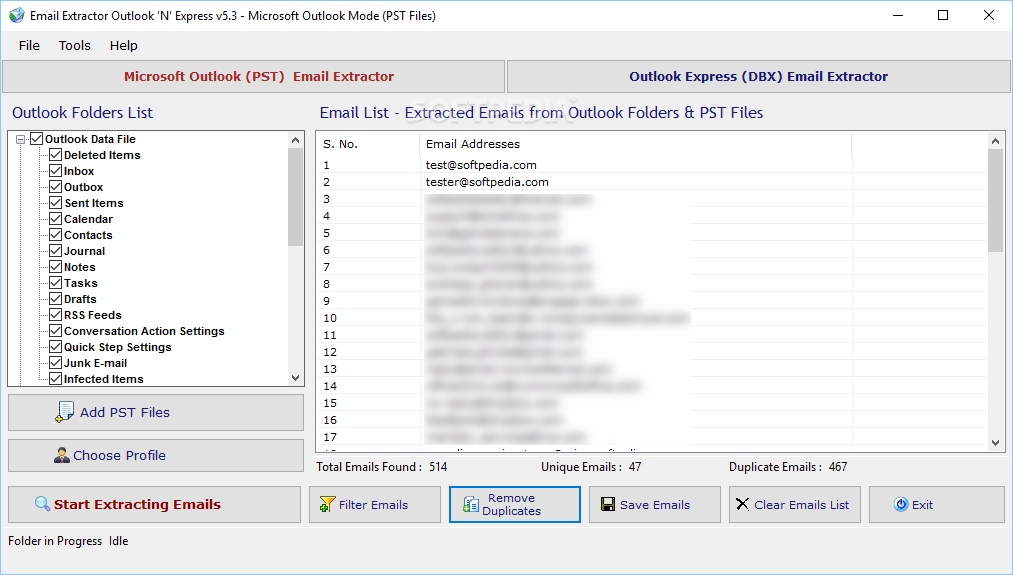
Task: Uncheck Conversation Action Settings checkbox
Action: (56, 331)
